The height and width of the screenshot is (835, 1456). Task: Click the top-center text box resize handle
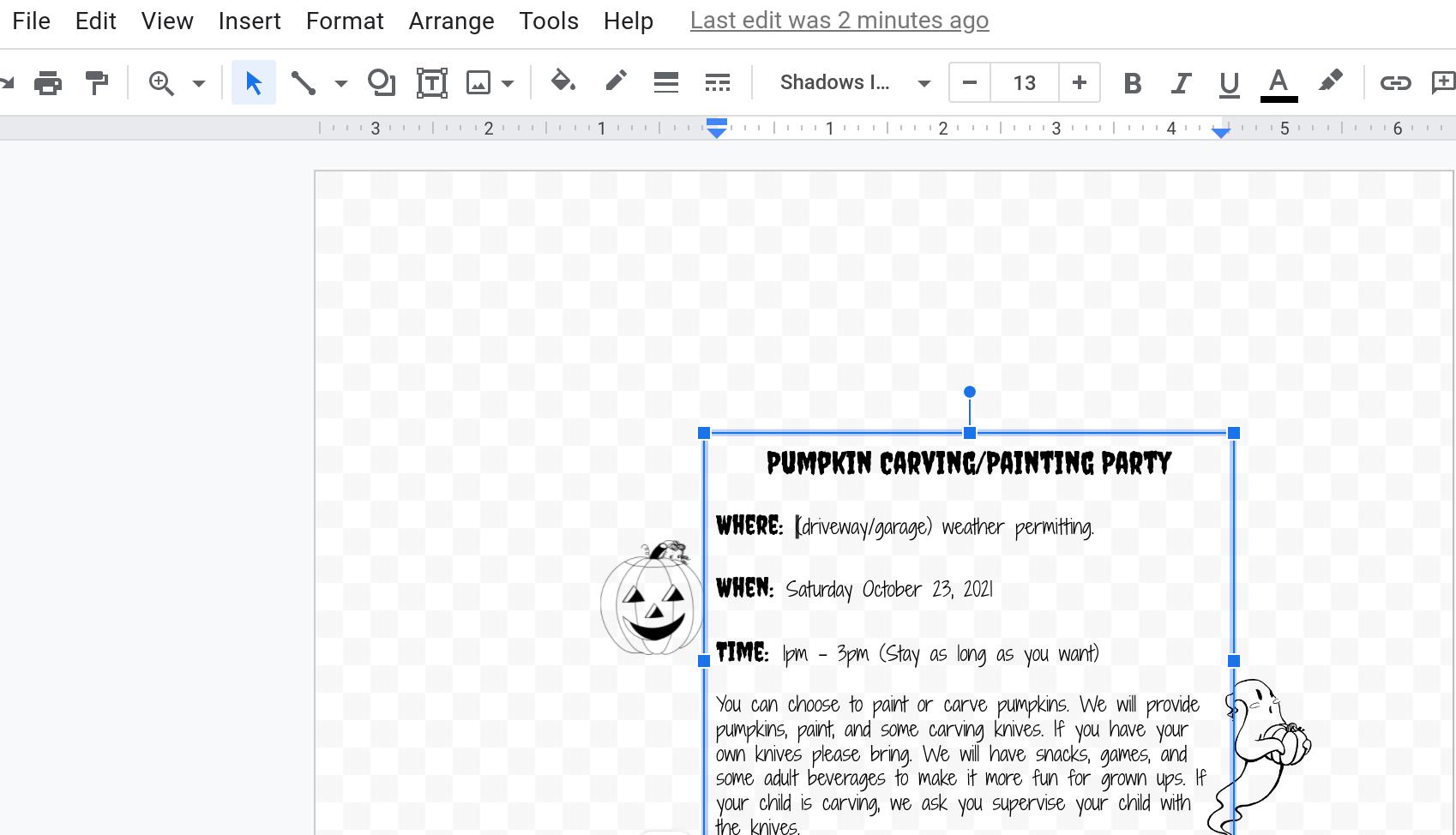[x=970, y=433]
